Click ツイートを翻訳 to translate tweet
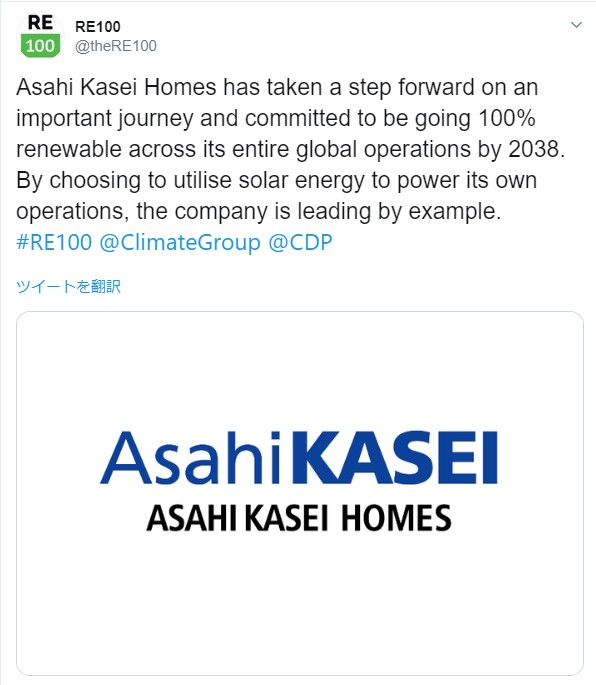This screenshot has width=596, height=685. (68, 287)
